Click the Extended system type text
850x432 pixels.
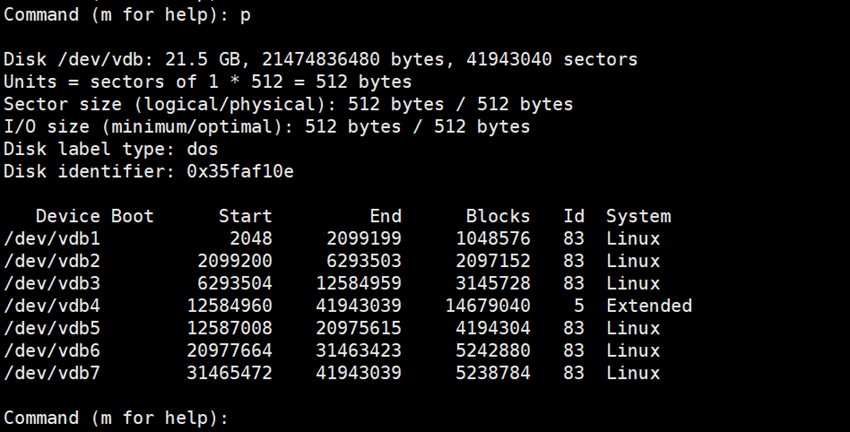click(648, 306)
